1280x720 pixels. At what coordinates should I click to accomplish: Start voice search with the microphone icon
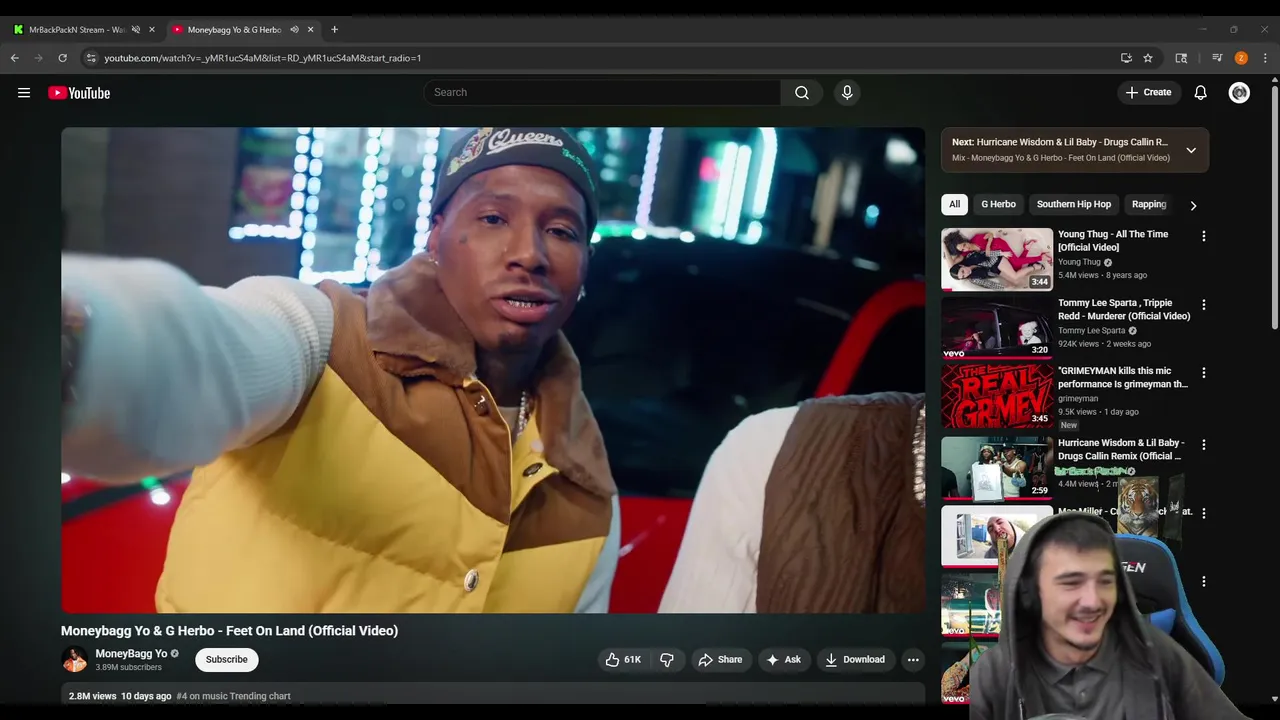pyautogui.click(x=847, y=93)
